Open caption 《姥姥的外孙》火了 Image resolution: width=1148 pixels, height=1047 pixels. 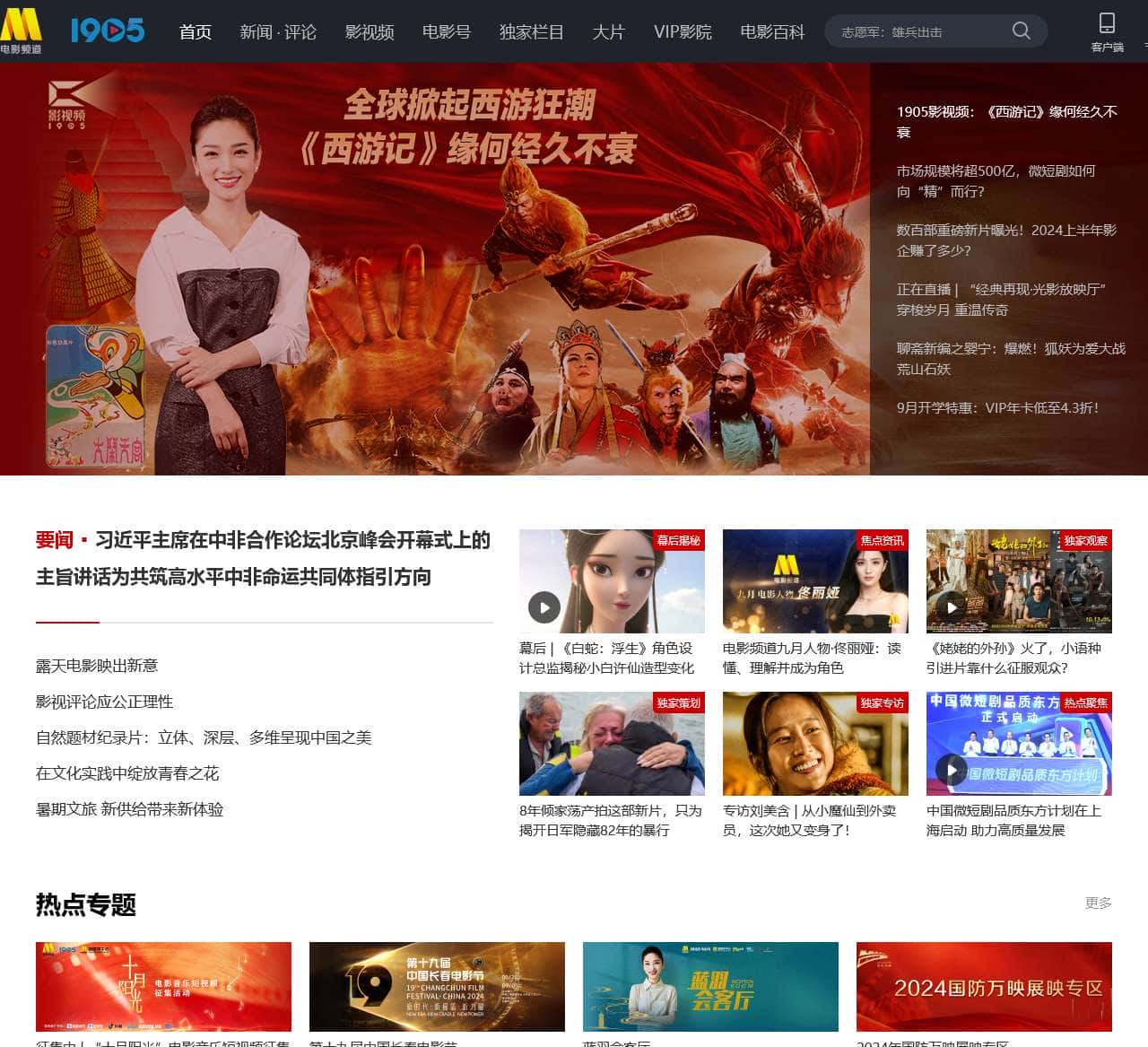(x=1013, y=658)
